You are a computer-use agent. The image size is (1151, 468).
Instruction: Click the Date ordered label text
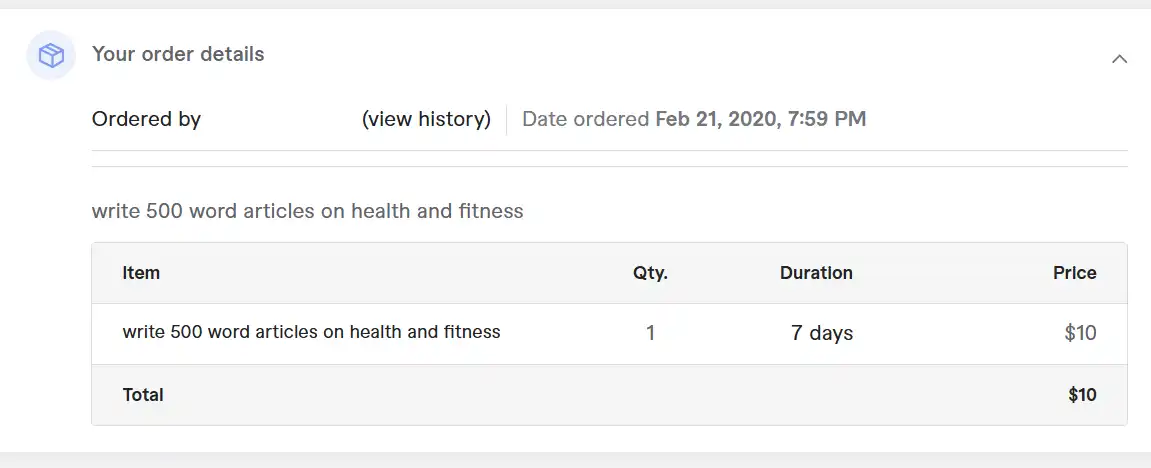[x=586, y=119]
